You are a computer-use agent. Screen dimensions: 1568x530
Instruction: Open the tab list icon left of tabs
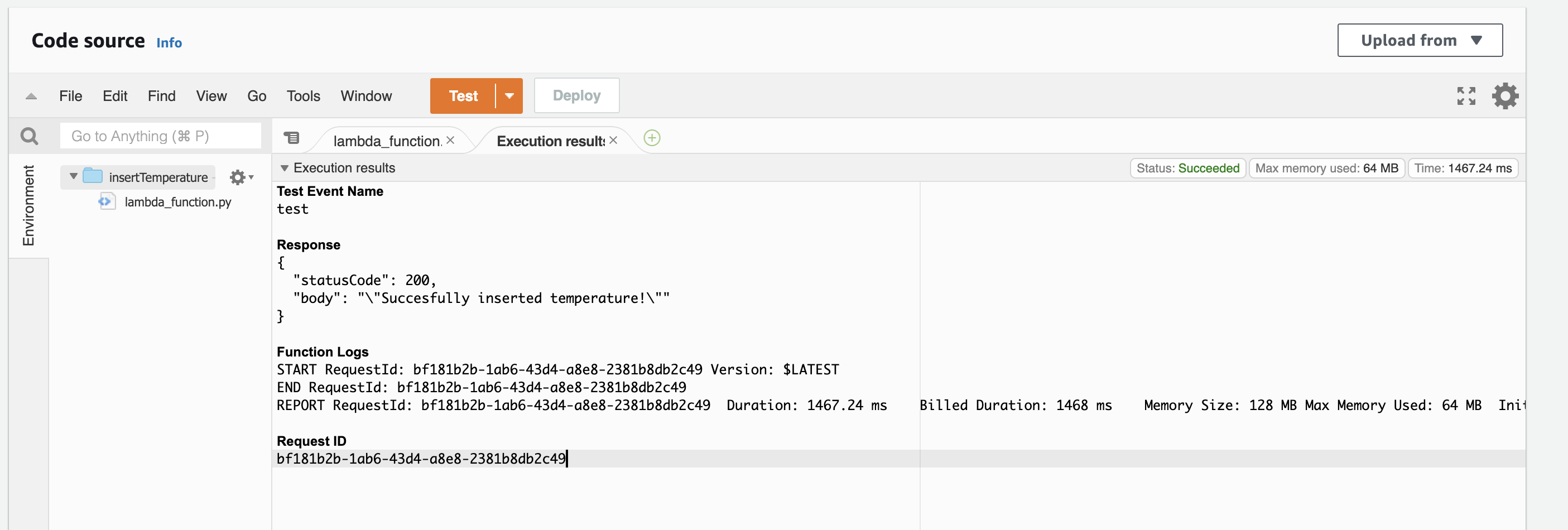pyautogui.click(x=293, y=138)
